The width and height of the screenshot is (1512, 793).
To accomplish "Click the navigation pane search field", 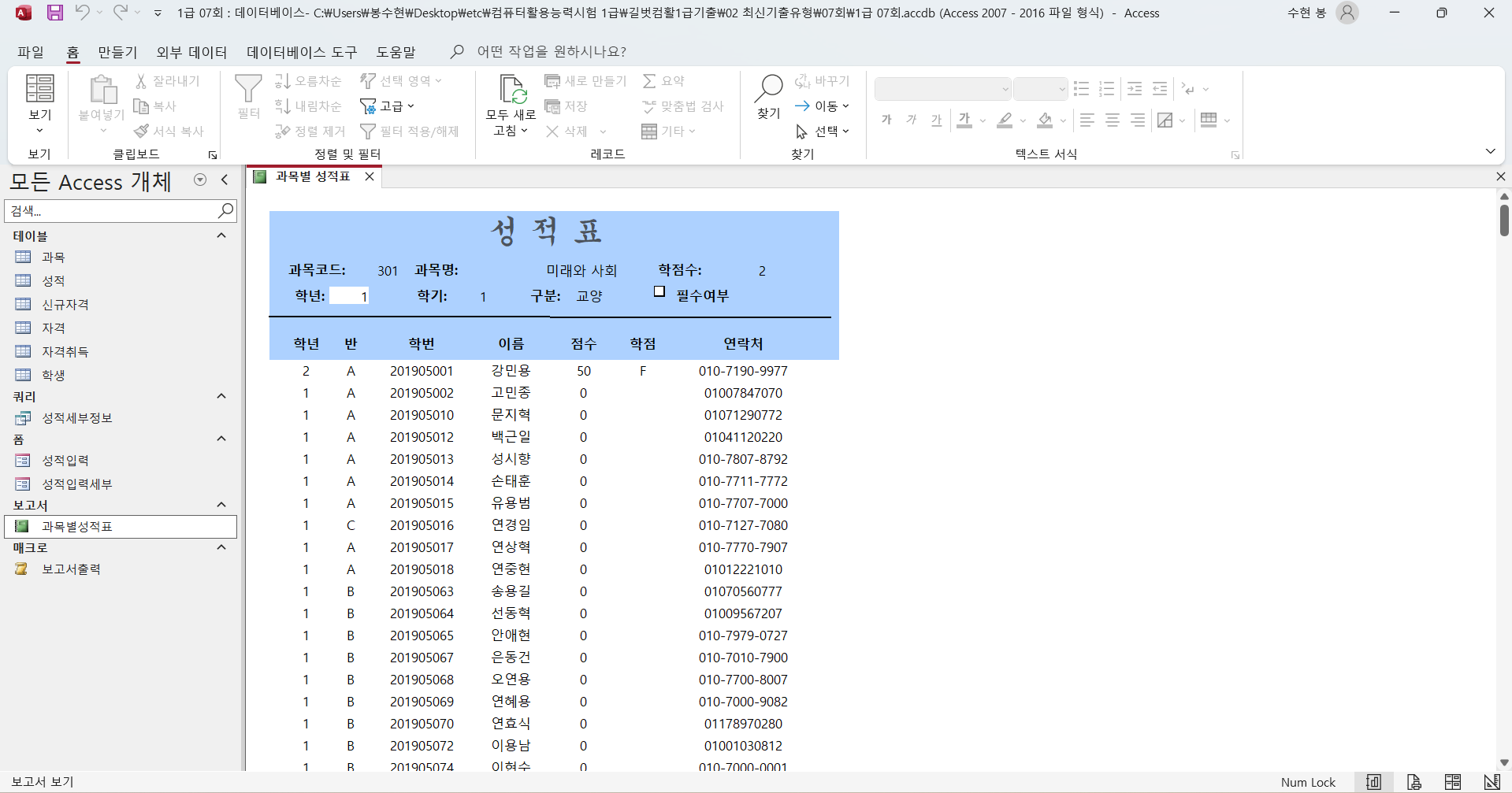I will (x=110, y=211).
